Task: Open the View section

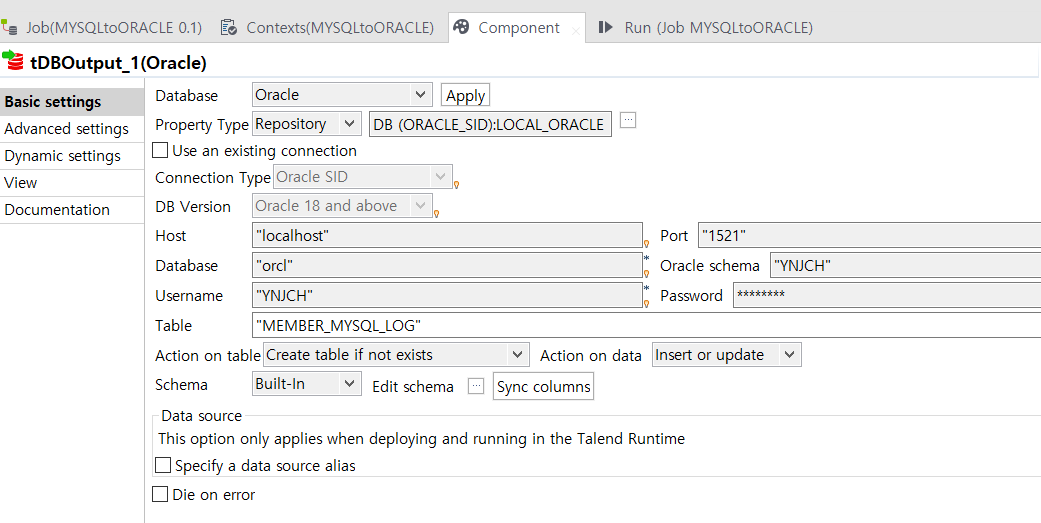Action: tap(72, 183)
